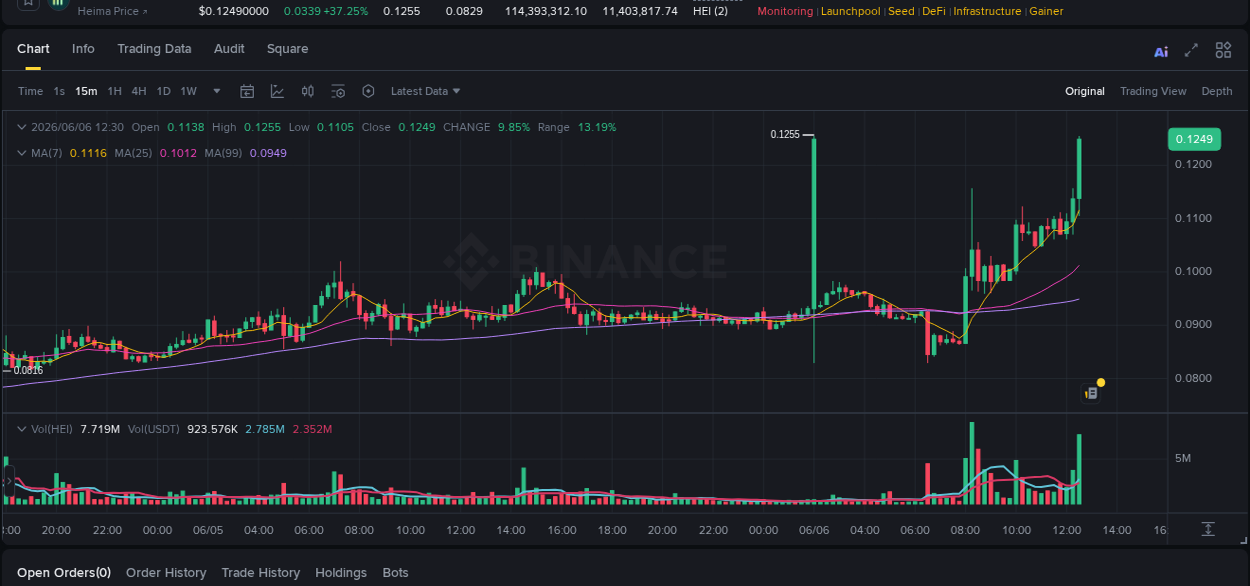Image resolution: width=1250 pixels, height=586 pixels.
Task: Click the HEI token logo icon
Action: (59, 3)
